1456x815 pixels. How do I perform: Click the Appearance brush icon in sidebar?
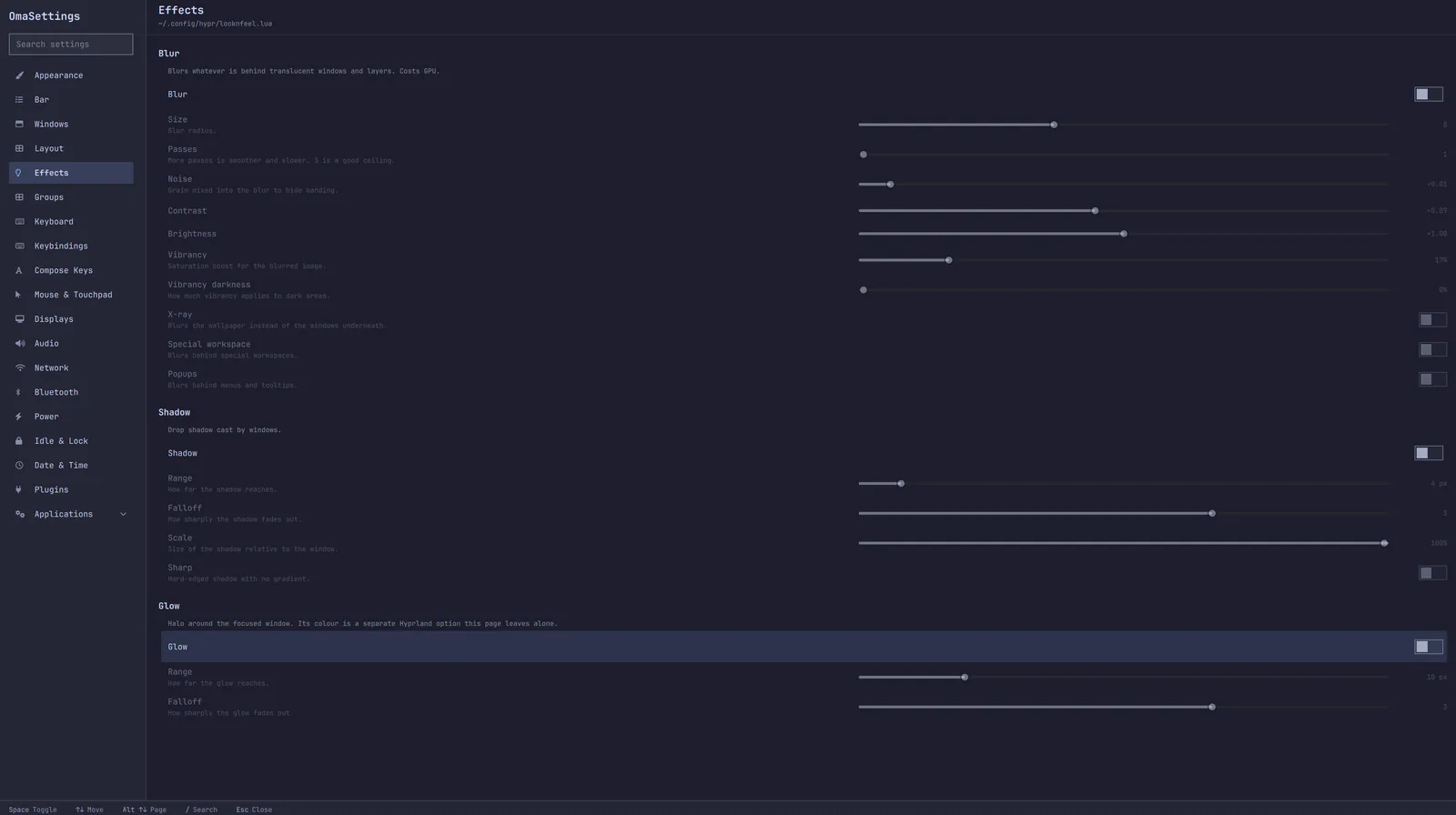pos(19,75)
